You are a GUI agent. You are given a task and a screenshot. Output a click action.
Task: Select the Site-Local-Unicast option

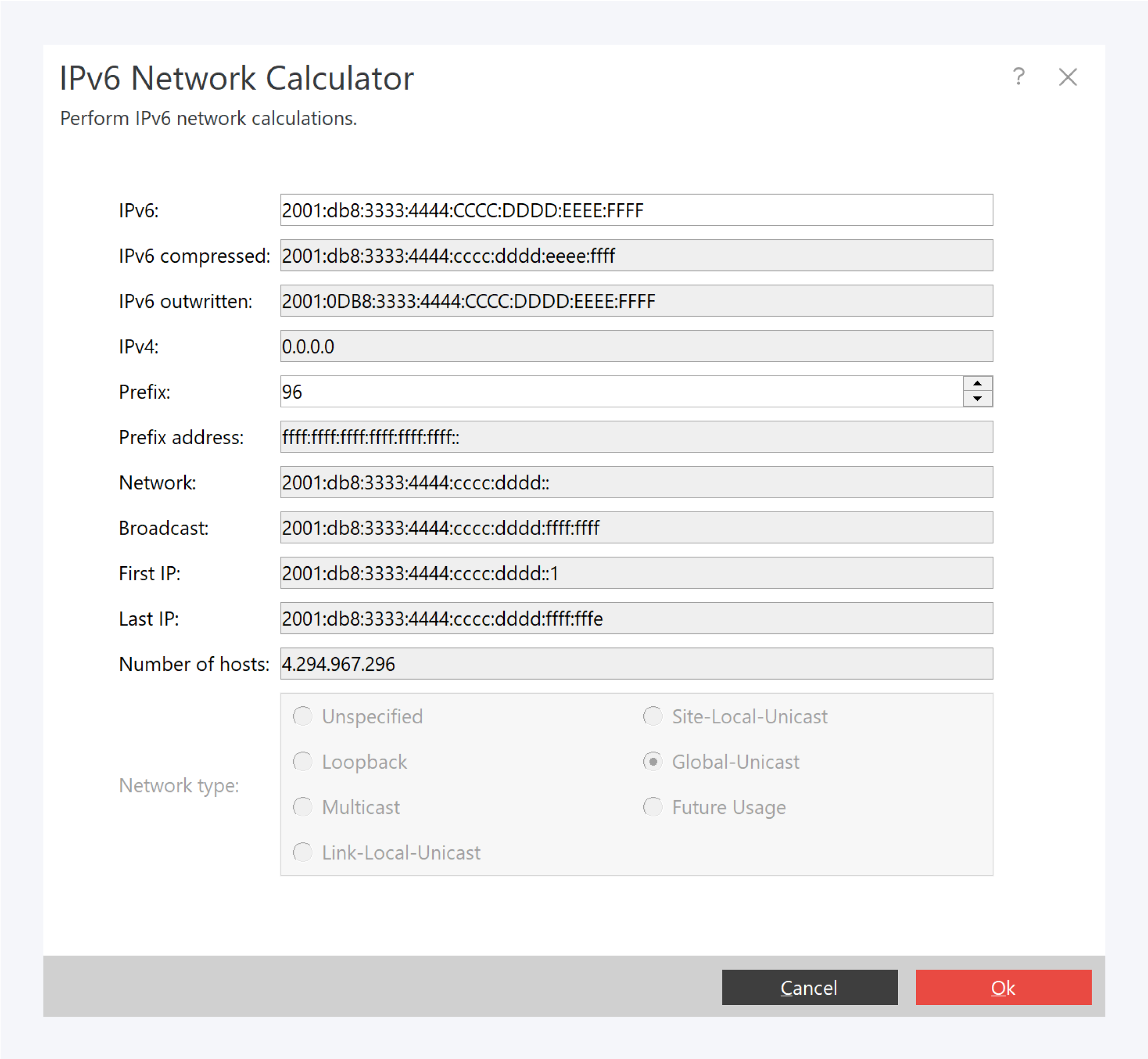pyautogui.click(x=653, y=717)
